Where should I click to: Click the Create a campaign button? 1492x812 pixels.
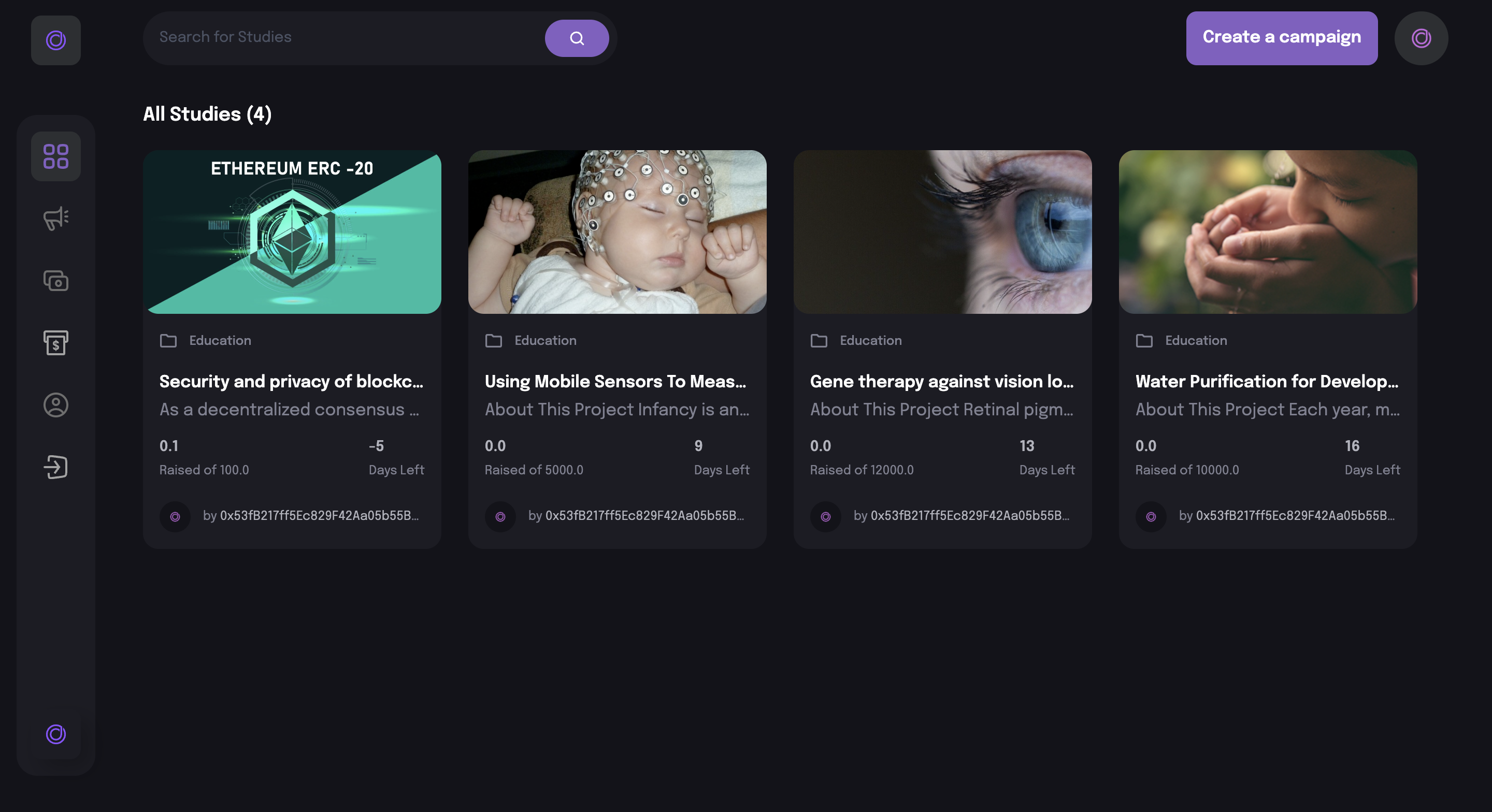(x=1281, y=38)
